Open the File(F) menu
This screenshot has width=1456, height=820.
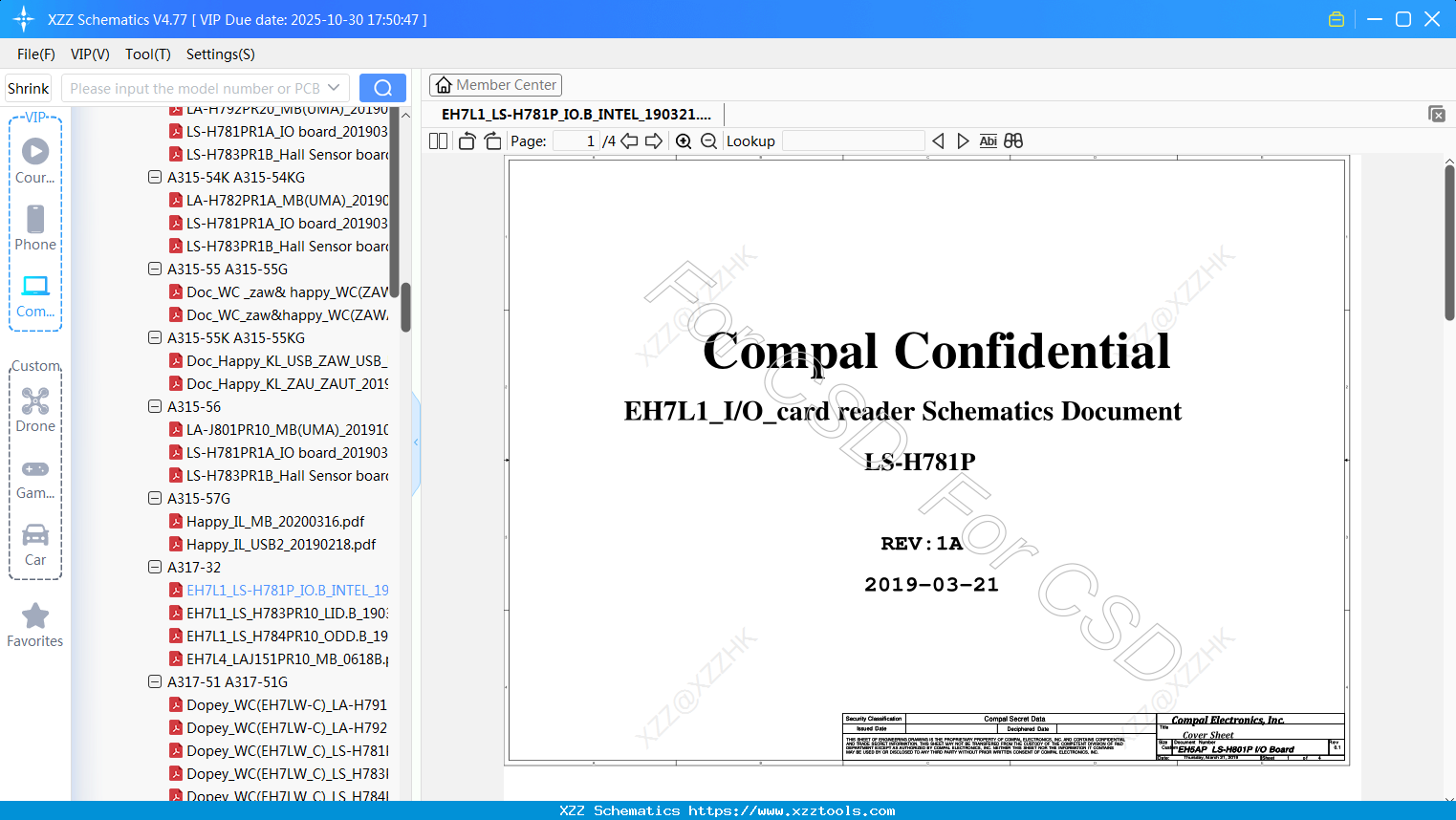[36, 54]
